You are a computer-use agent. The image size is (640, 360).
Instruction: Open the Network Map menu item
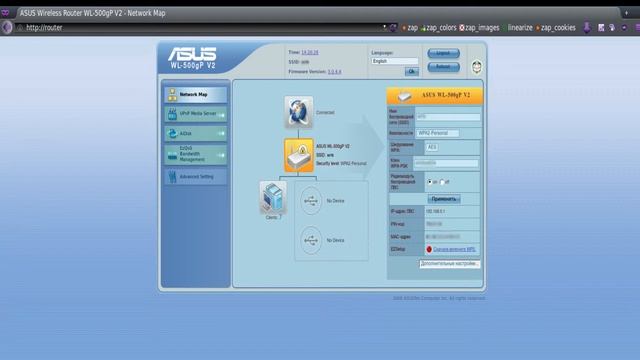tap(196, 94)
